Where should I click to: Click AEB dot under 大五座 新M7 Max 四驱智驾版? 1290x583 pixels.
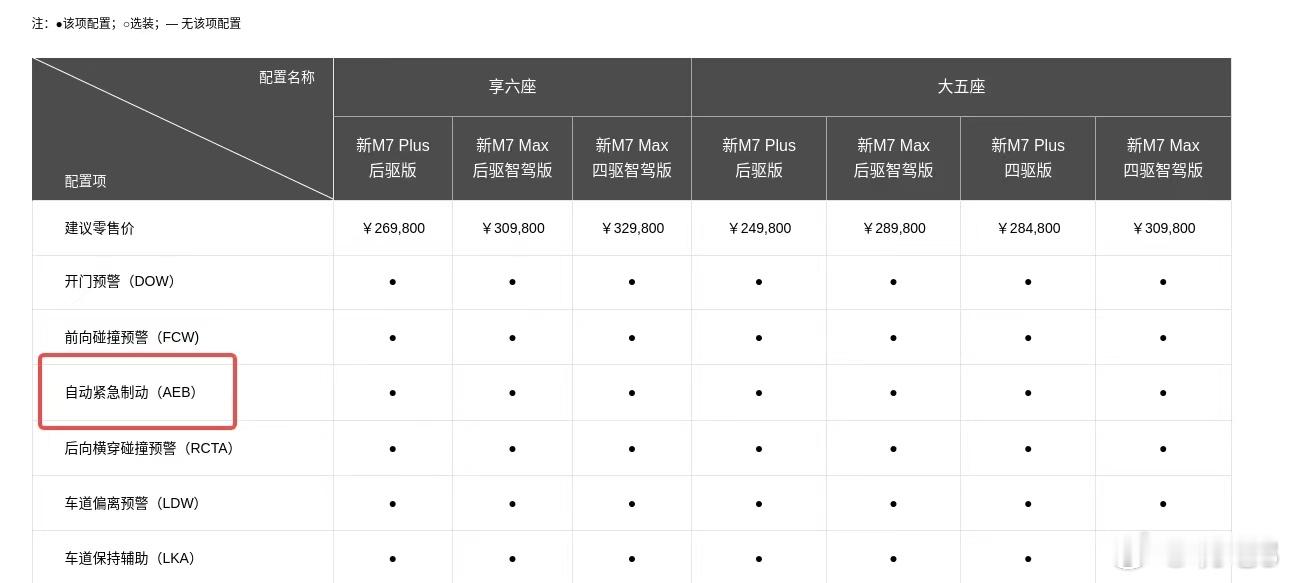1163,392
